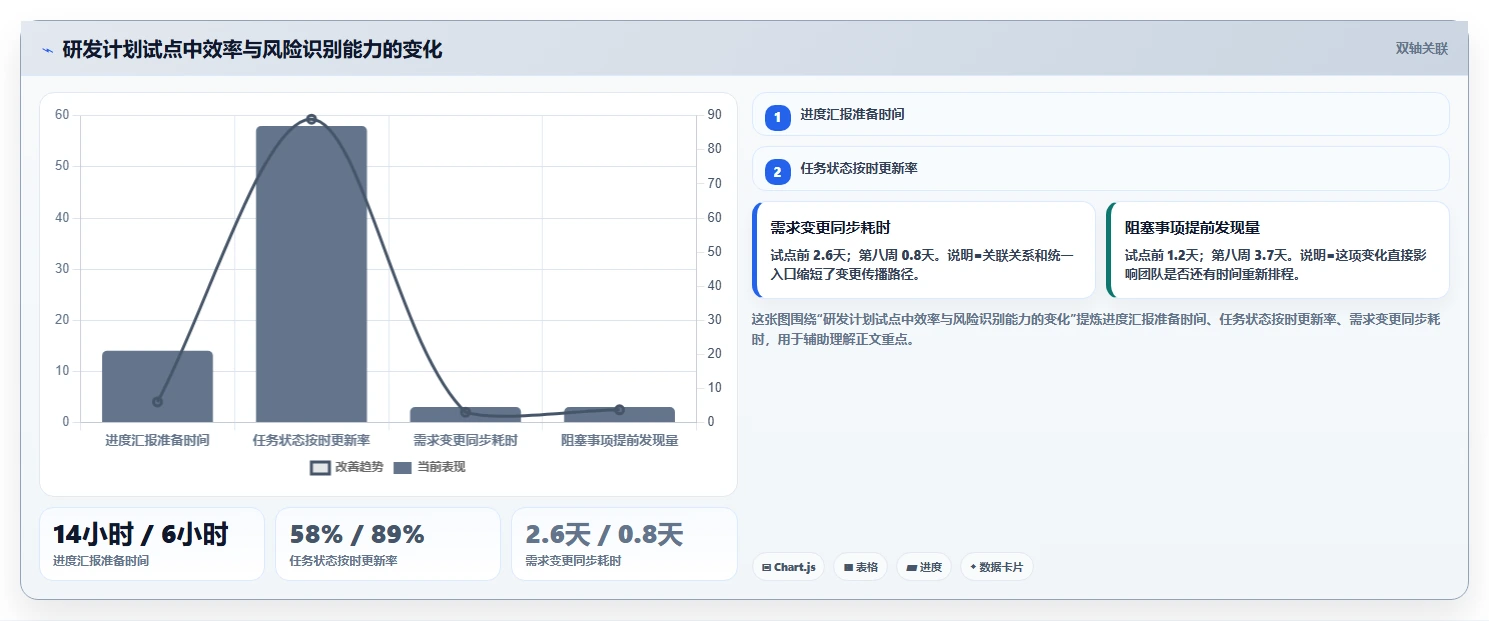
Task: Click the 双轴关联 label in header
Action: (x=1421, y=48)
